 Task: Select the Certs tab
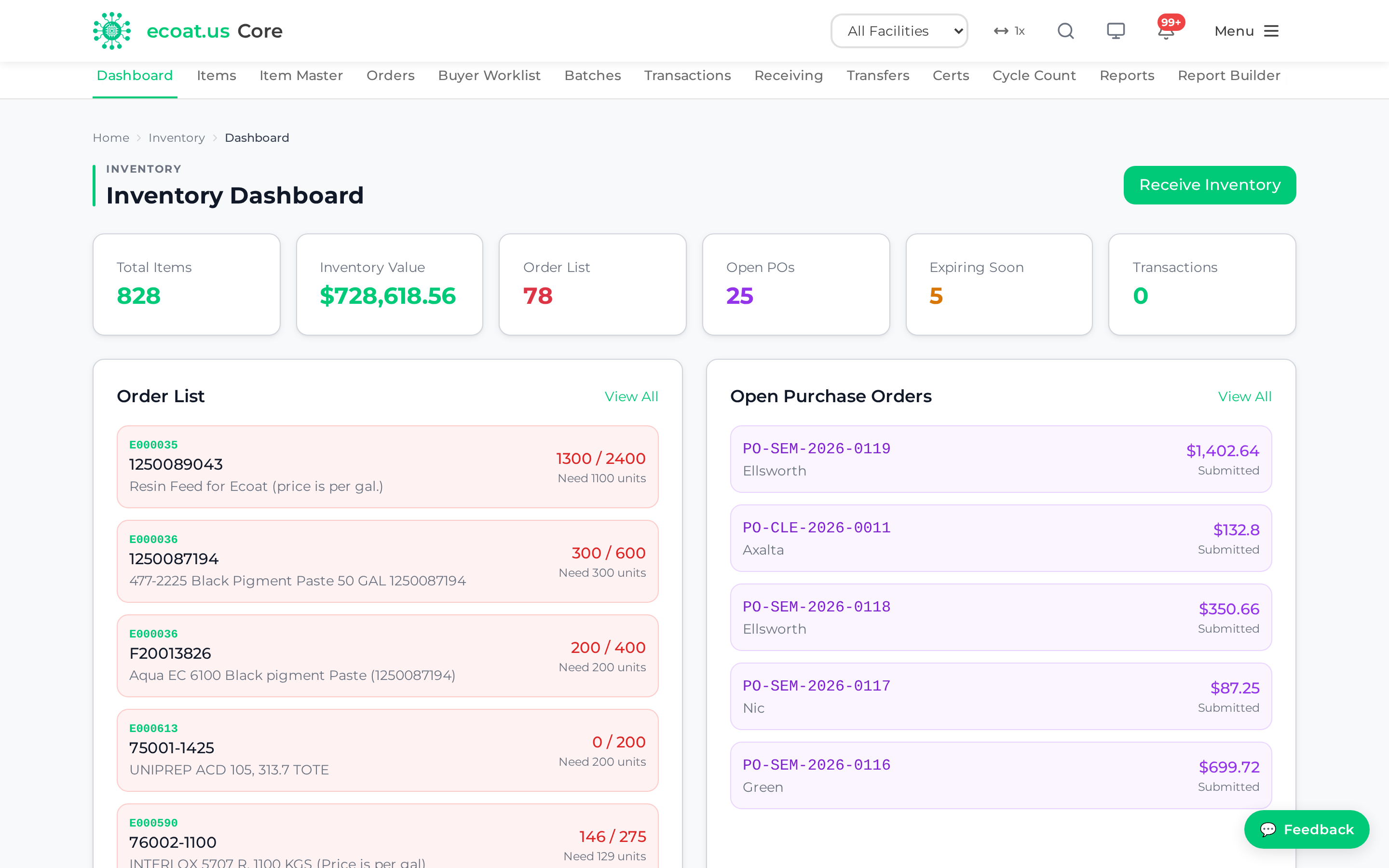[x=951, y=76]
